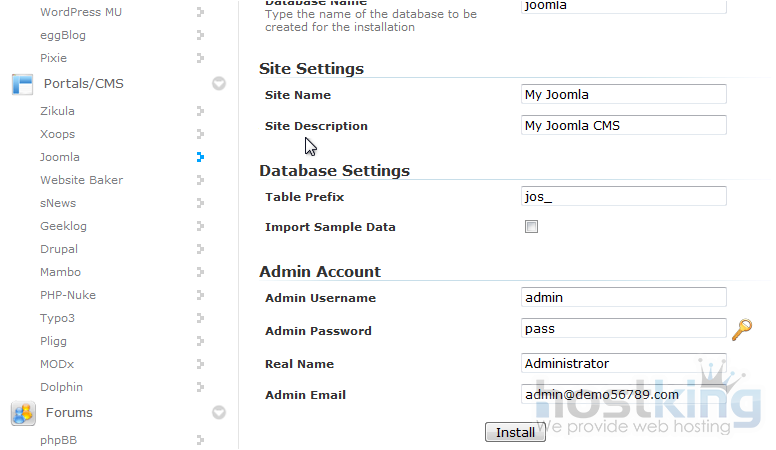The image size is (776, 450).
Task: Click the arrow icon beside Drupal
Action: click(200, 249)
